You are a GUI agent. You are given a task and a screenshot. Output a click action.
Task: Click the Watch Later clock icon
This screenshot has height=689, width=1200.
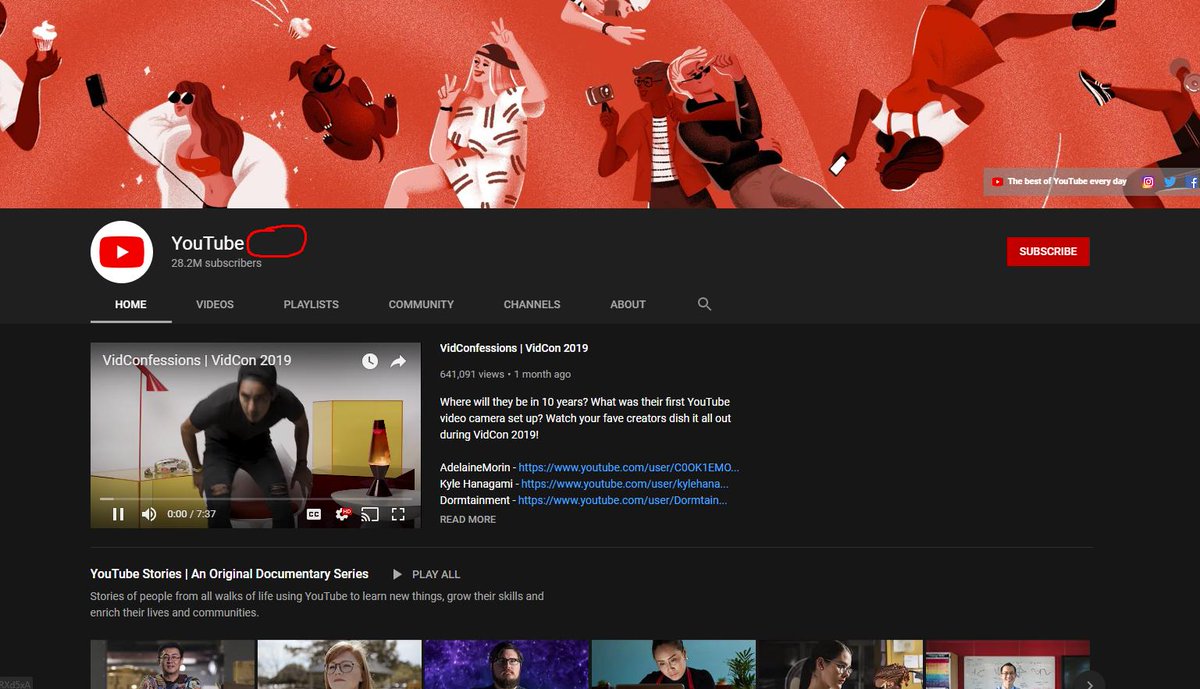click(x=370, y=361)
